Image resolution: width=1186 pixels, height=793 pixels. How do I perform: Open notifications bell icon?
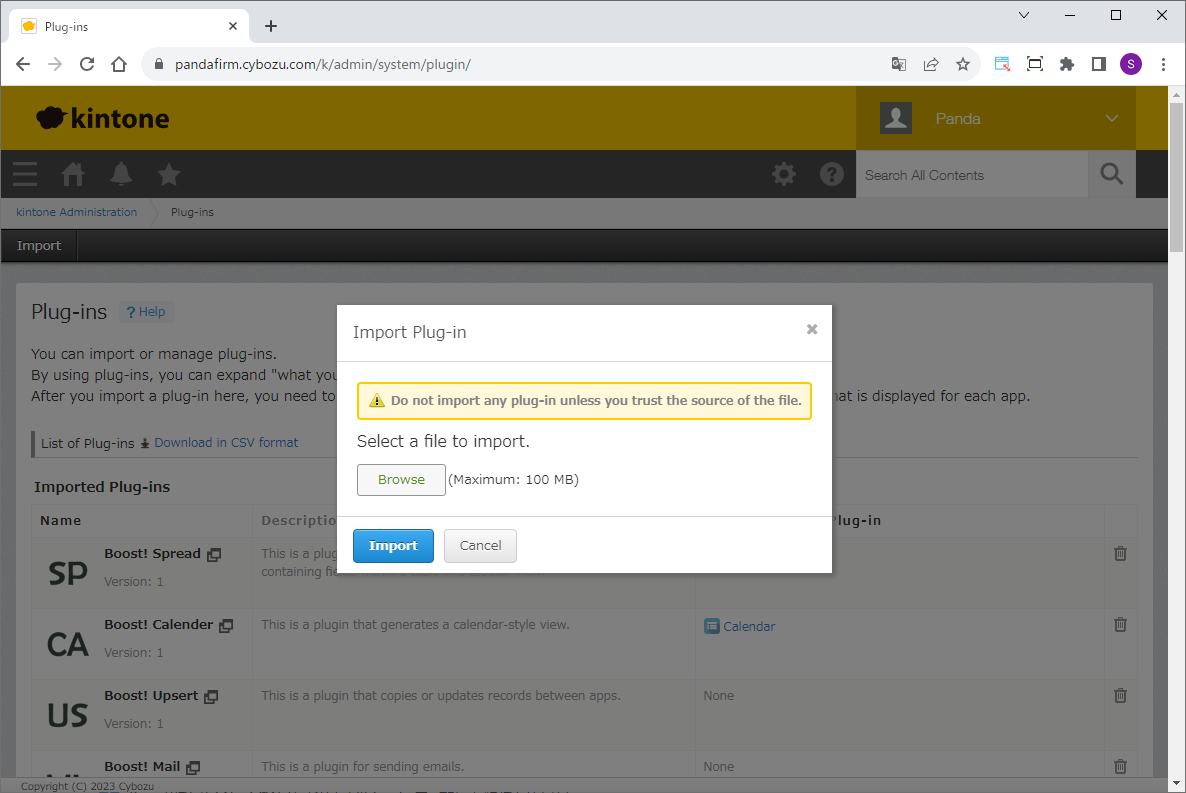(121, 174)
